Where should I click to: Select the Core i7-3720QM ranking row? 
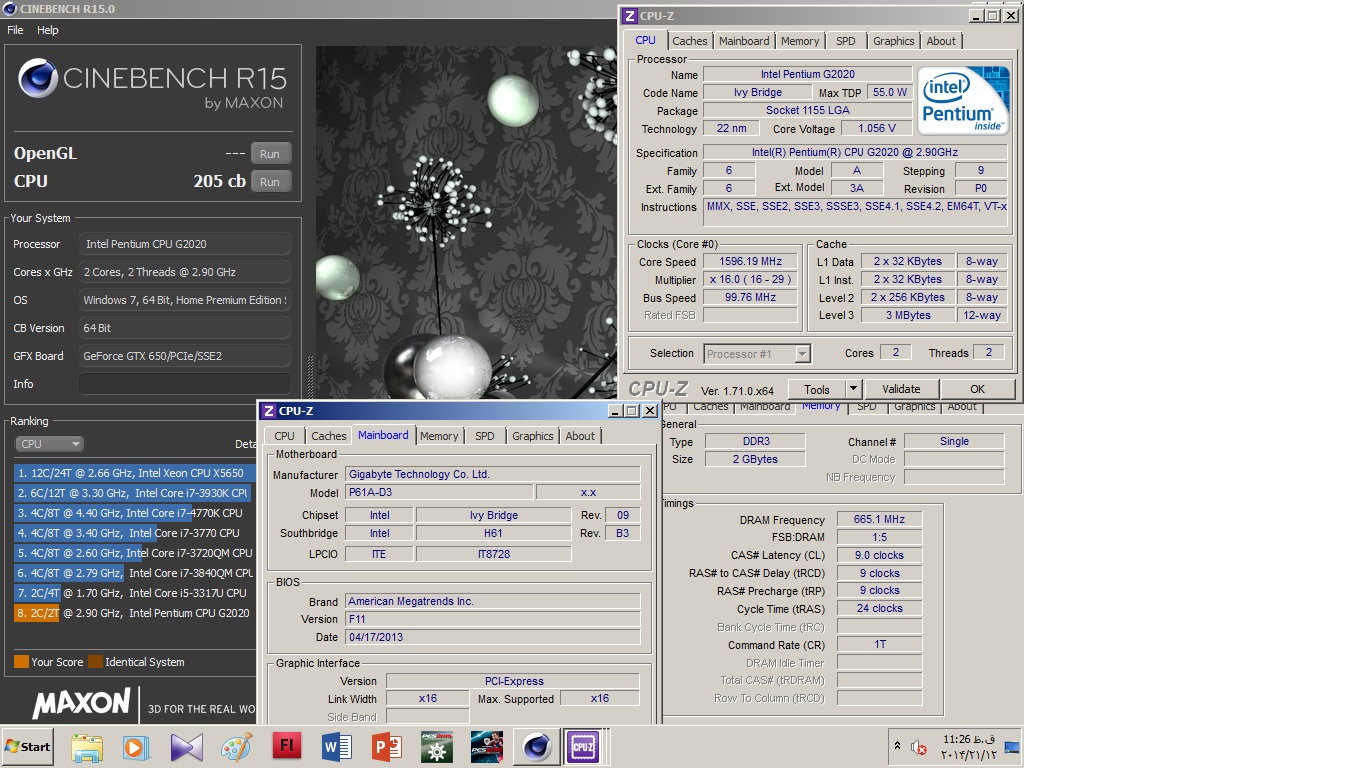point(134,553)
